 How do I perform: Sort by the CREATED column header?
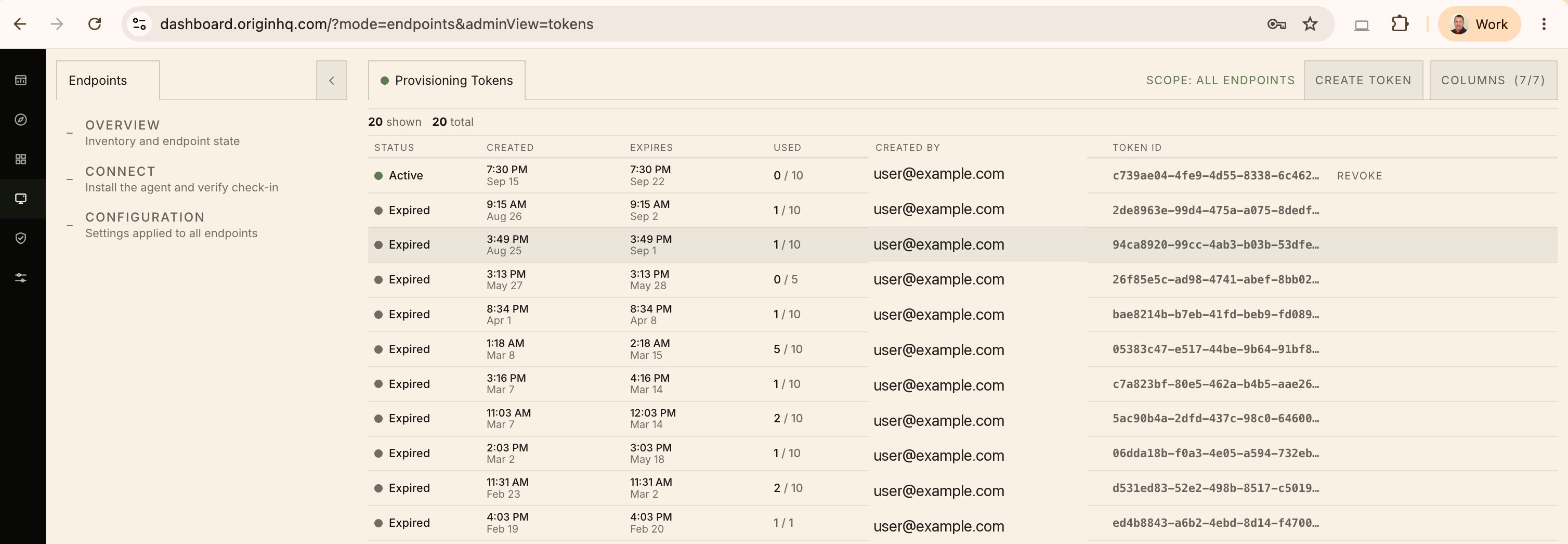pos(509,147)
